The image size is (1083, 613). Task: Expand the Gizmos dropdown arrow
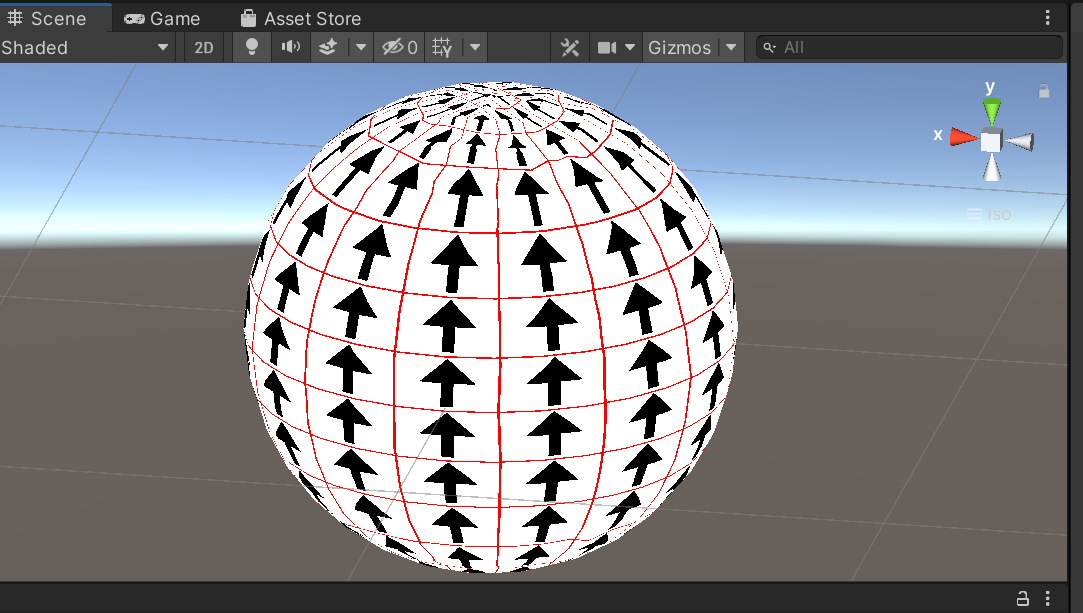coord(733,47)
